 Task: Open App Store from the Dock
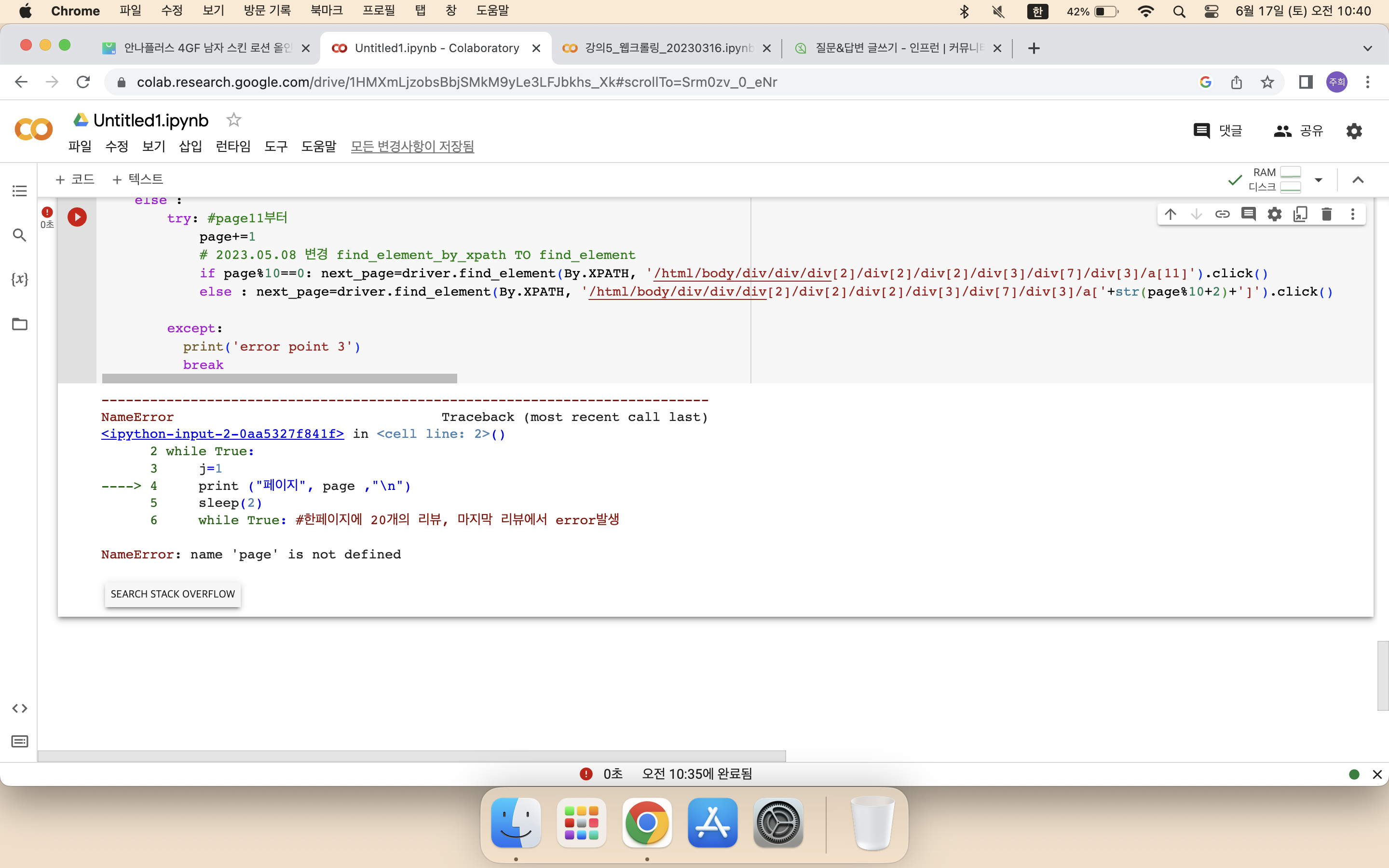712,823
